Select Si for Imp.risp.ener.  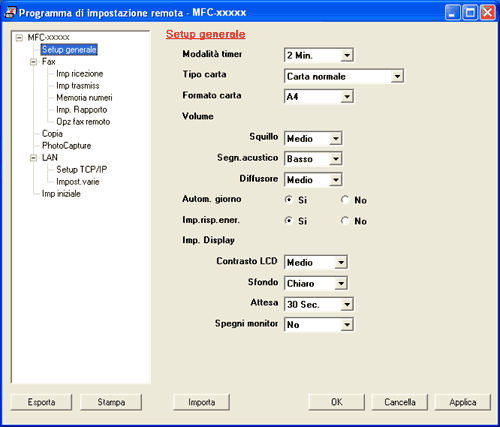(289, 221)
